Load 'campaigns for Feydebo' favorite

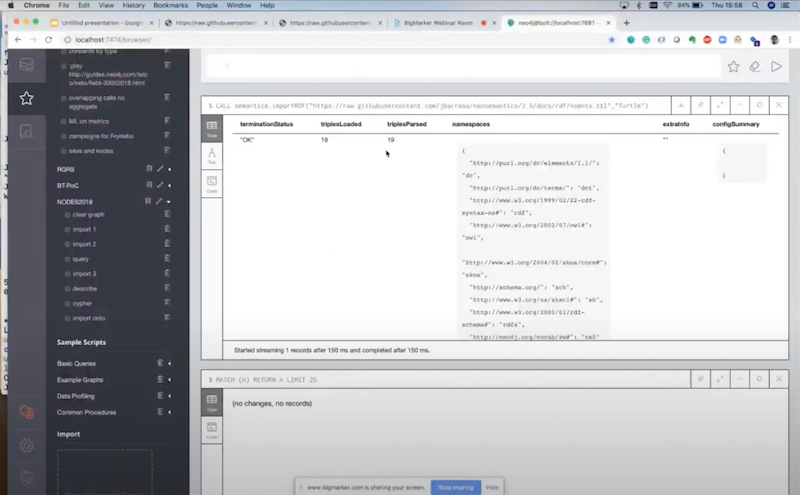pyautogui.click(x=101, y=136)
